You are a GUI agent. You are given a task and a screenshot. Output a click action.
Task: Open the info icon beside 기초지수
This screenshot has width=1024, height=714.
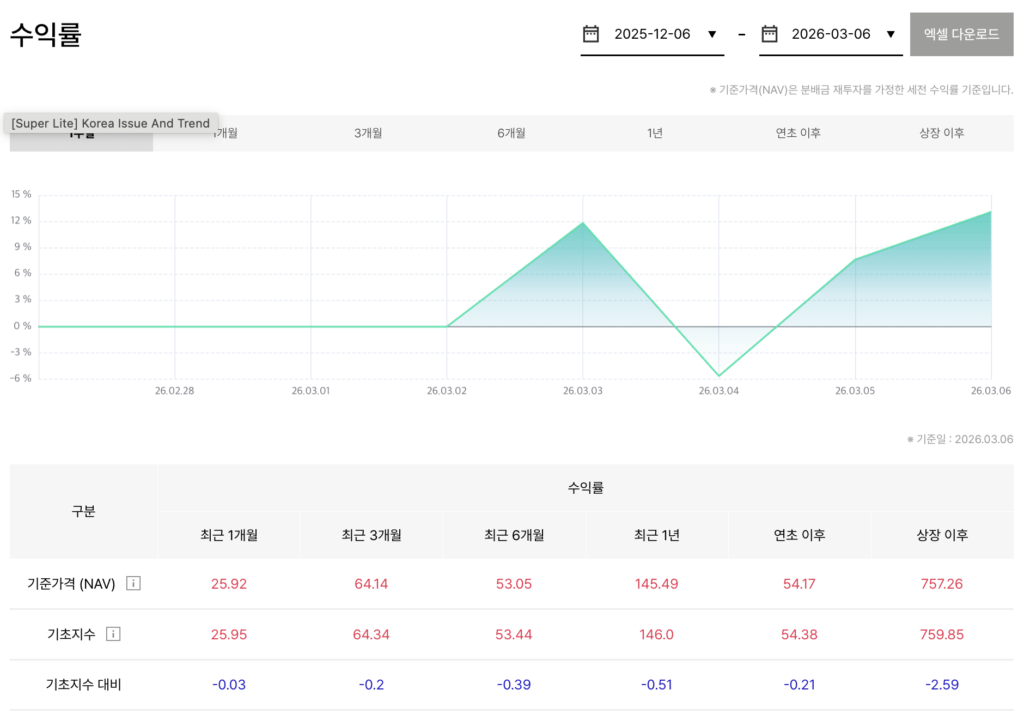(113, 633)
